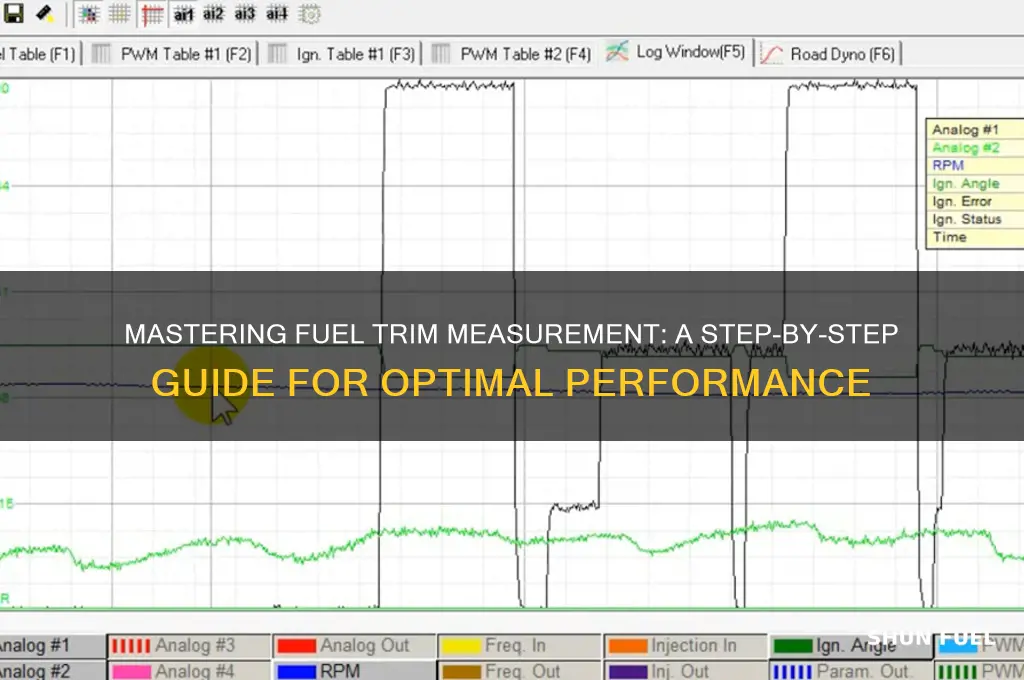Select the ai2 toolbar button

pyautogui.click(x=214, y=14)
